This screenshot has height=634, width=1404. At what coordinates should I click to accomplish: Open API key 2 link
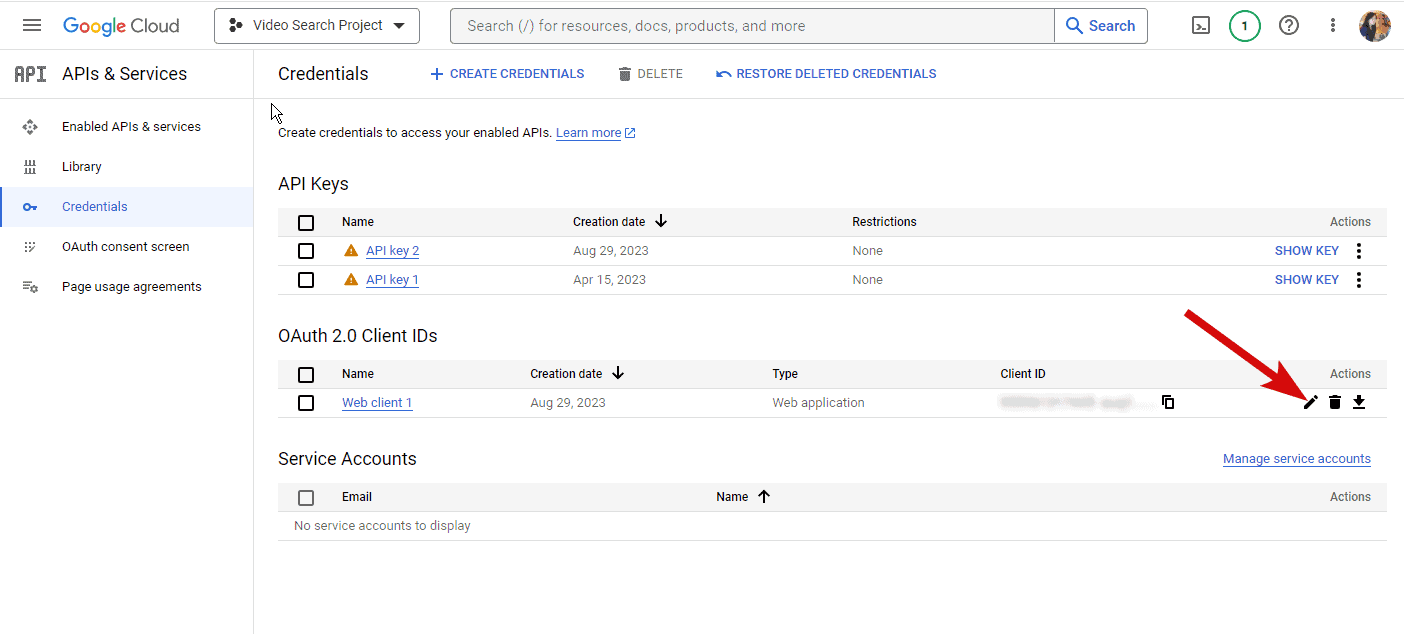392,251
